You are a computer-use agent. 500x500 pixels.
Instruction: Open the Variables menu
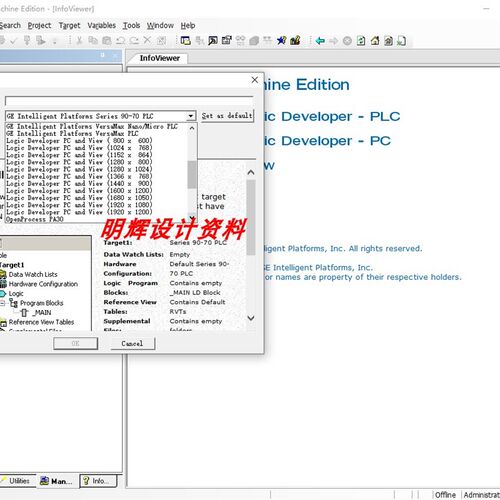click(102, 25)
